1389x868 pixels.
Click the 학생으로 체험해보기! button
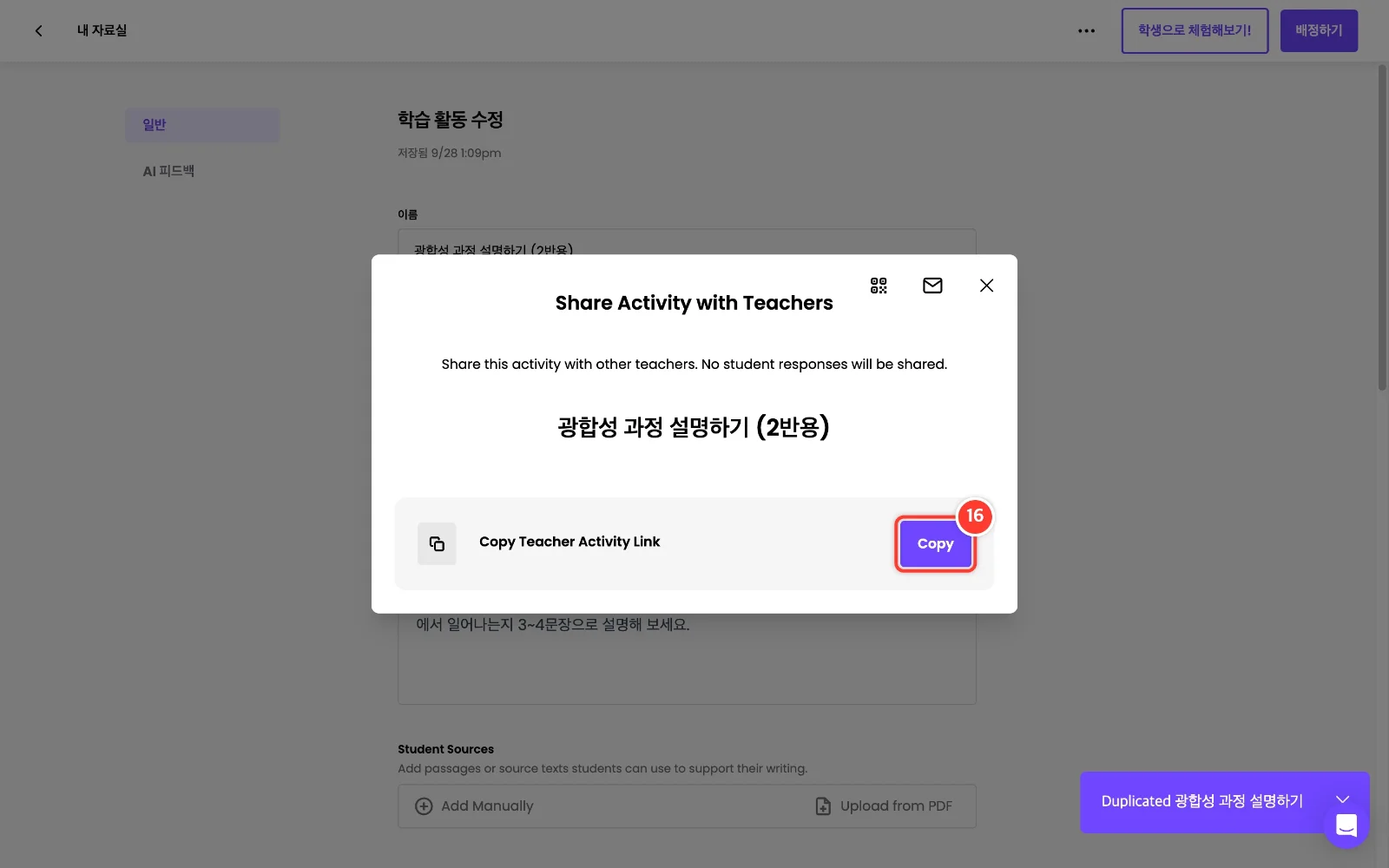pyautogui.click(x=1195, y=30)
